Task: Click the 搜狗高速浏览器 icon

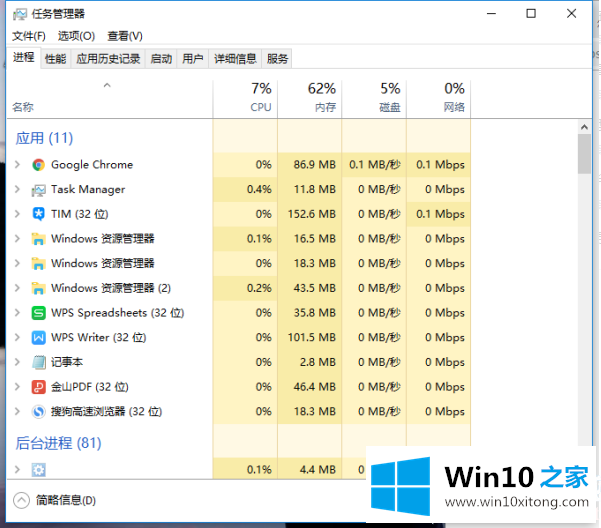Action: [x=38, y=412]
